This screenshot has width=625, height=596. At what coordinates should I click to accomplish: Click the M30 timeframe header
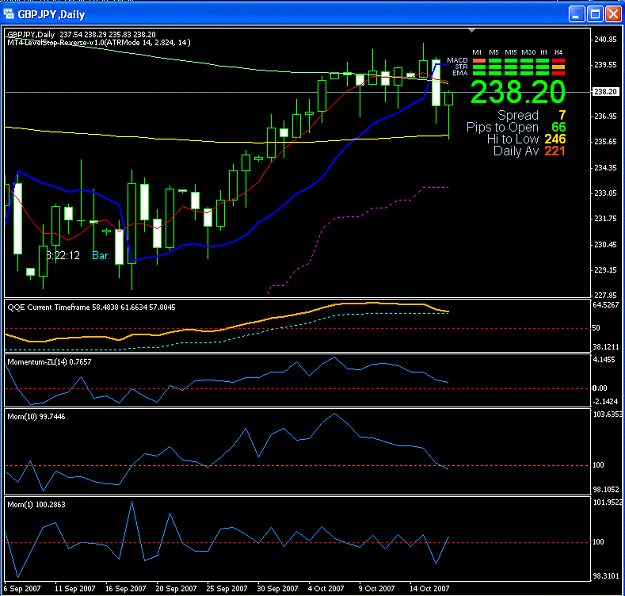pyautogui.click(x=529, y=52)
